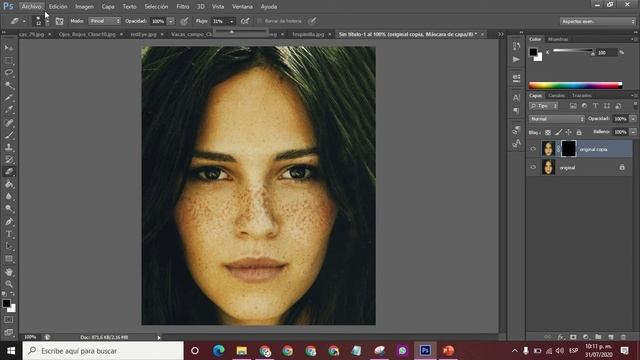Open the Modo dropdown
Screen dimensions: 640x360
point(105,21)
